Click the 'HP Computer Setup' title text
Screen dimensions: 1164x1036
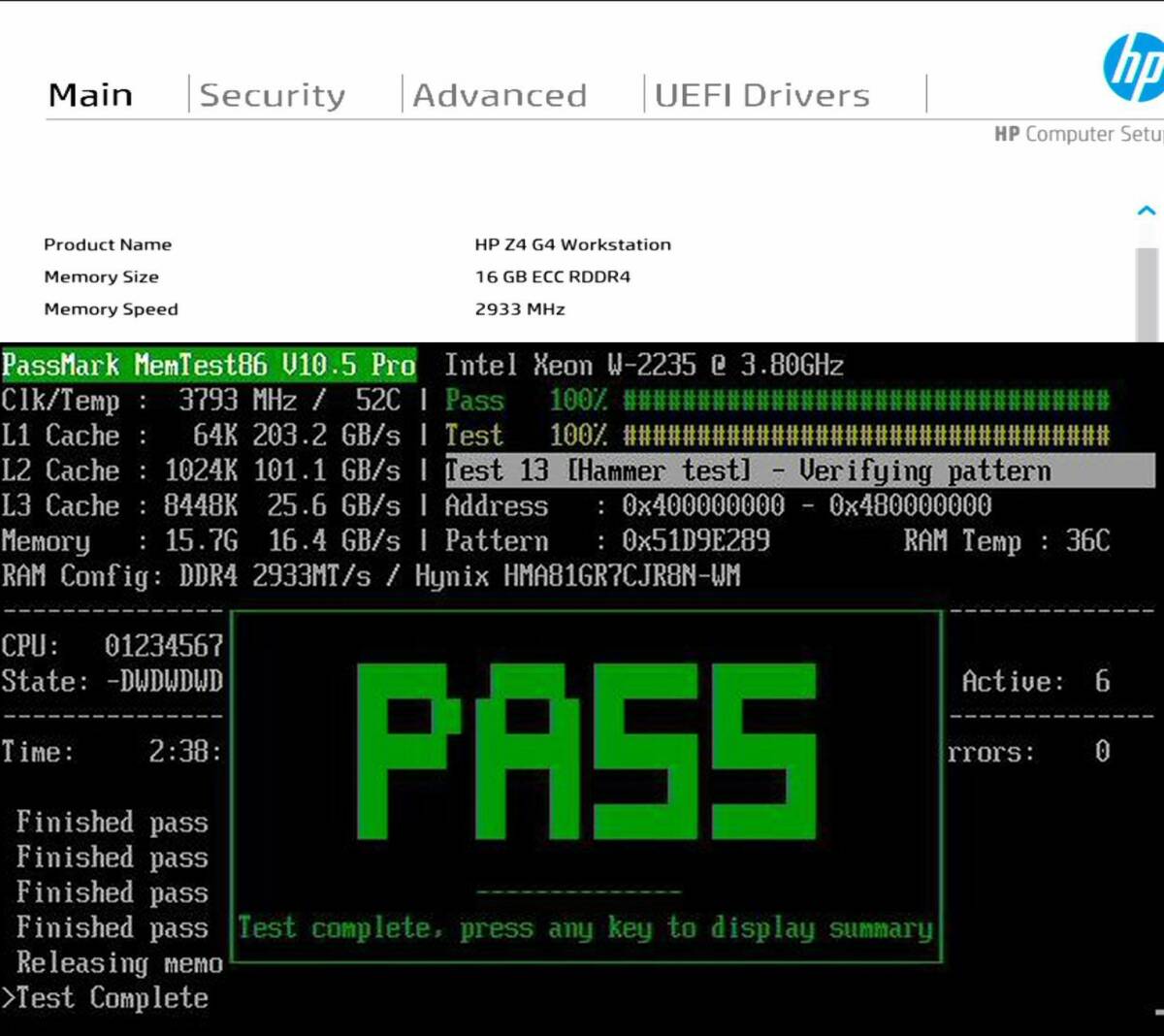click(1079, 134)
